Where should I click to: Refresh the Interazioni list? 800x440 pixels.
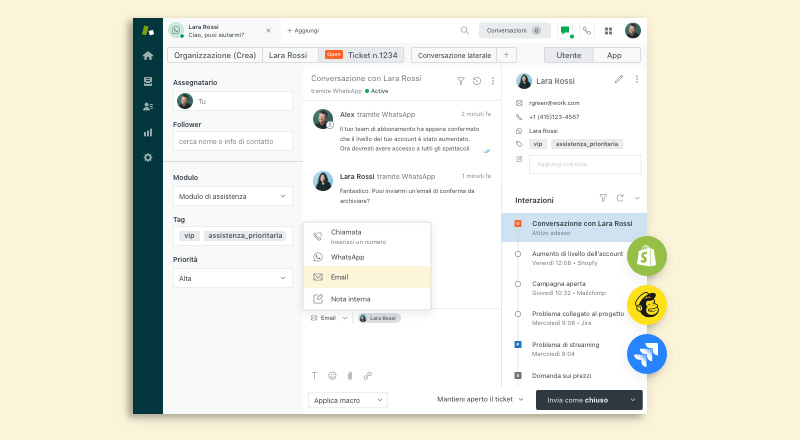point(620,198)
